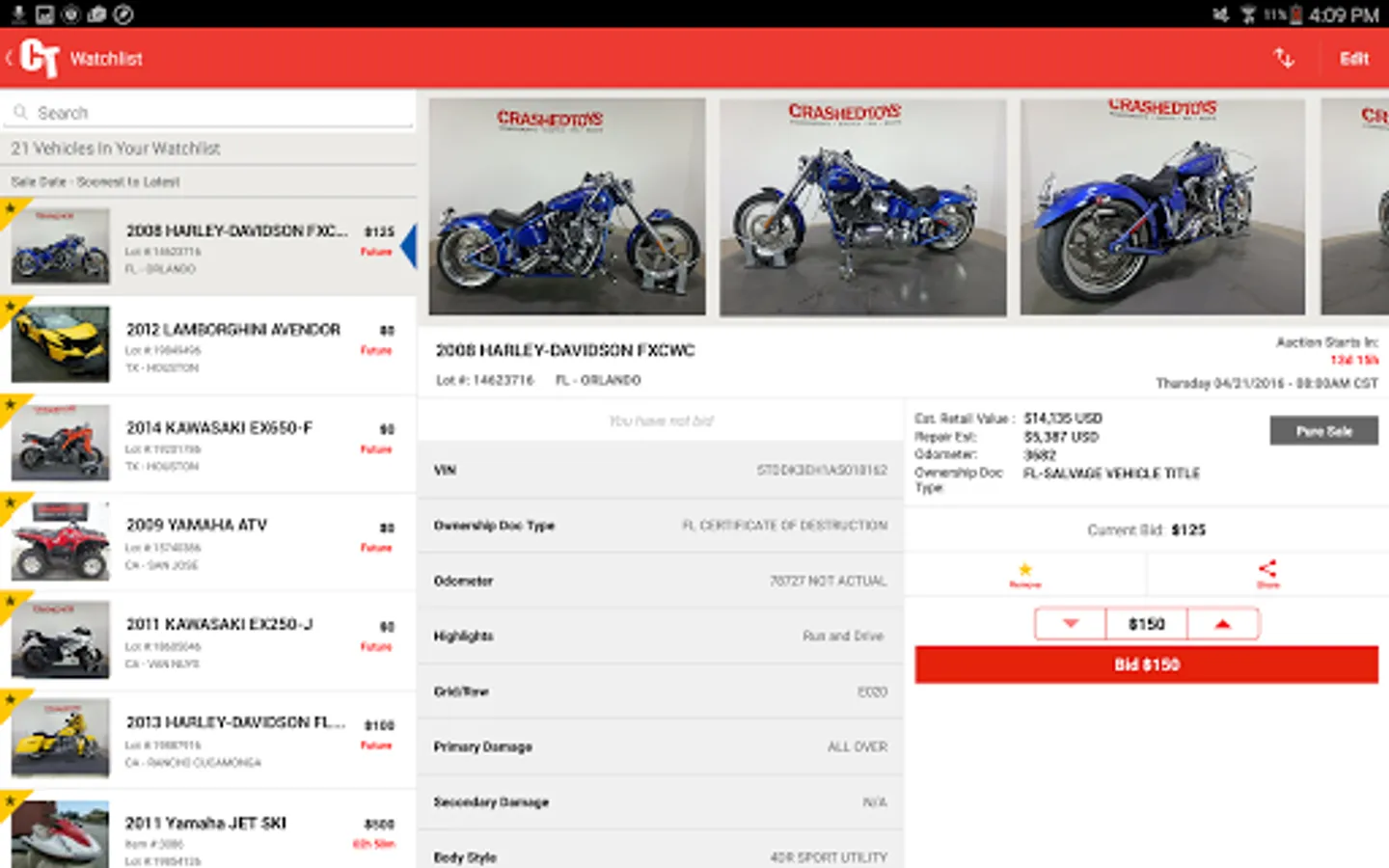Viewport: 1389px width, 868px height.
Task: Open battery indicator in status bar
Action: (1295, 14)
